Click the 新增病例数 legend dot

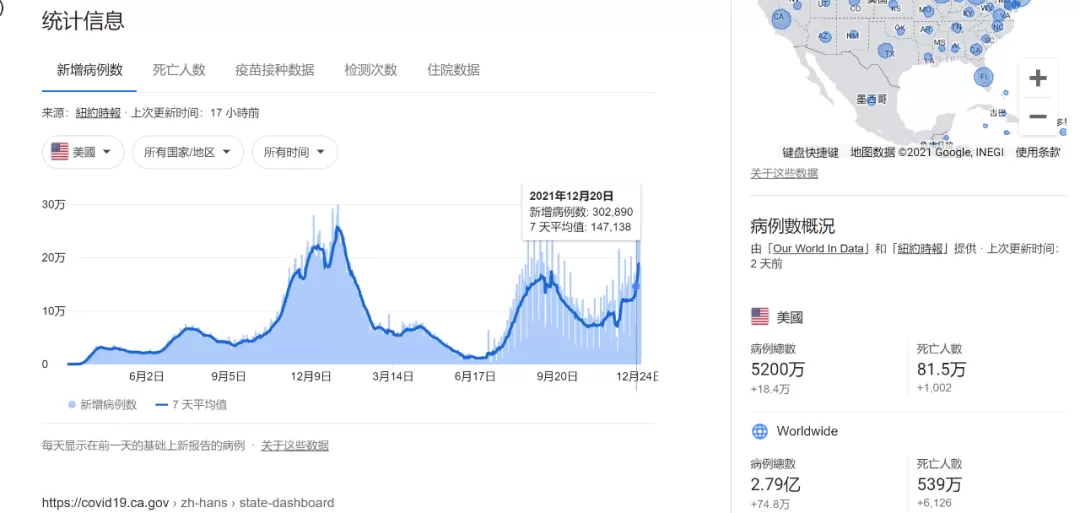[72, 405]
